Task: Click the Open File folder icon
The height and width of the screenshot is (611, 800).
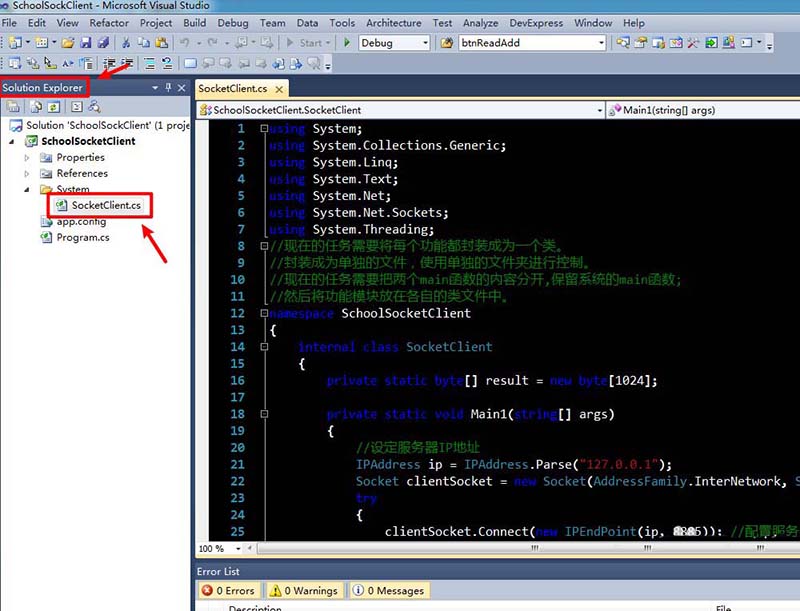Action: pyautogui.click(x=68, y=43)
